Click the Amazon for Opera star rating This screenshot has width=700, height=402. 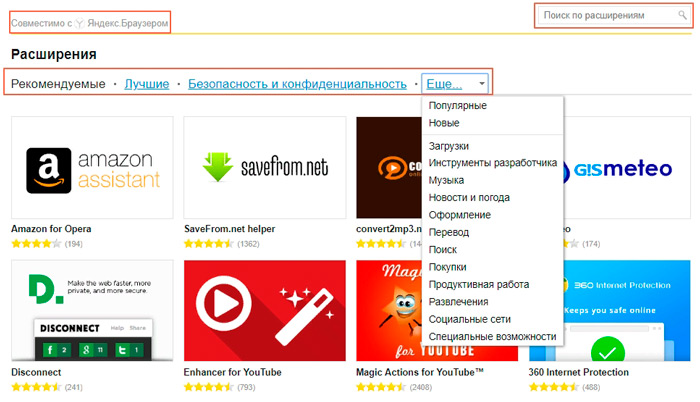36,244
